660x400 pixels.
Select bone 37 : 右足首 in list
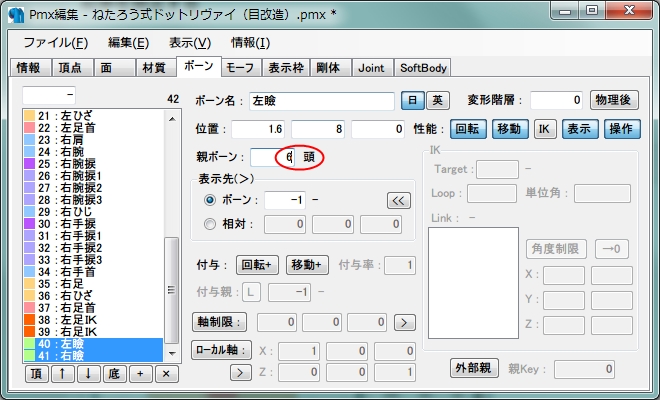[x=93, y=308]
